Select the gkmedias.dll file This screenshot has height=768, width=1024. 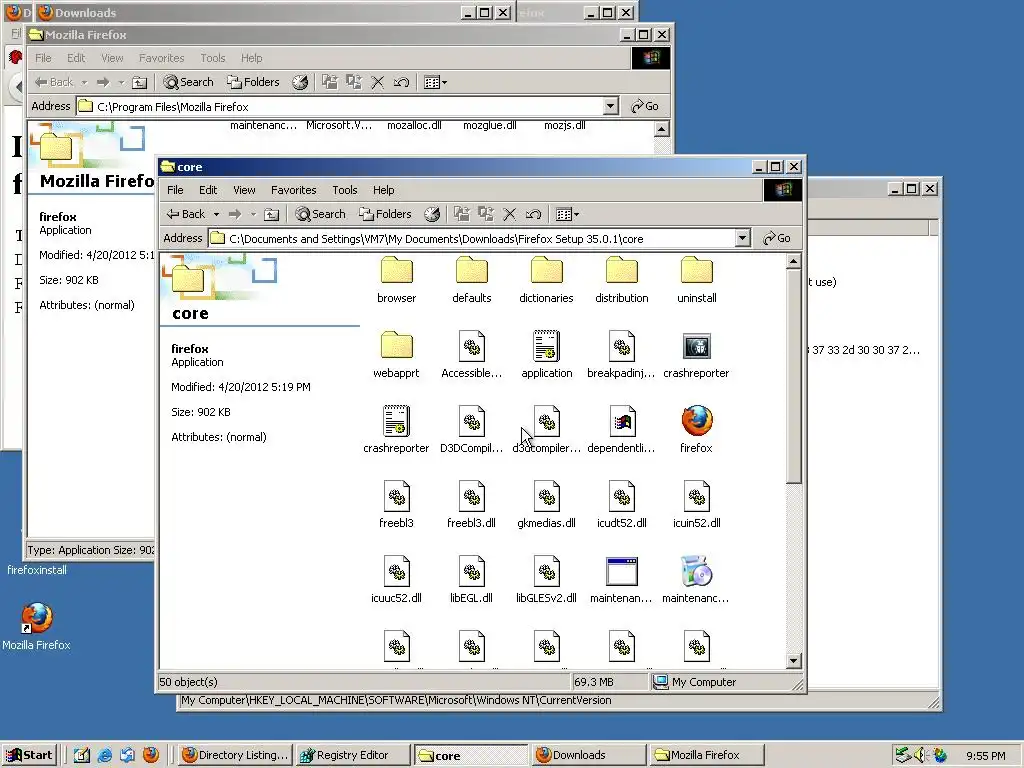[x=547, y=505]
